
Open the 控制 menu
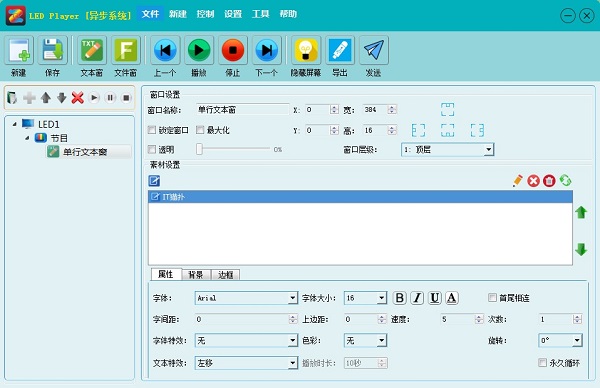pos(205,14)
